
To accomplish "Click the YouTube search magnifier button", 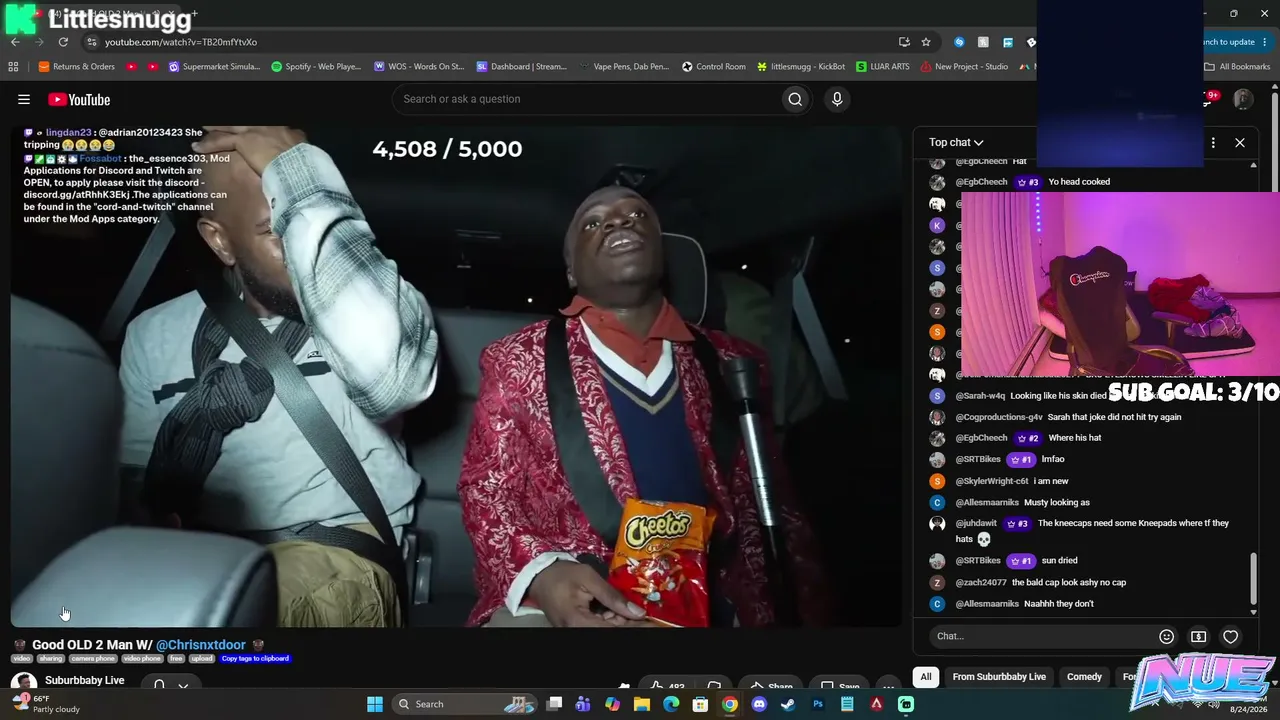I will coord(795,99).
